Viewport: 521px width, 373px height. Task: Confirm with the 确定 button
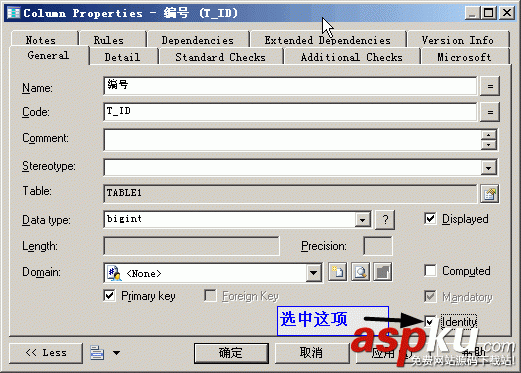point(231,353)
